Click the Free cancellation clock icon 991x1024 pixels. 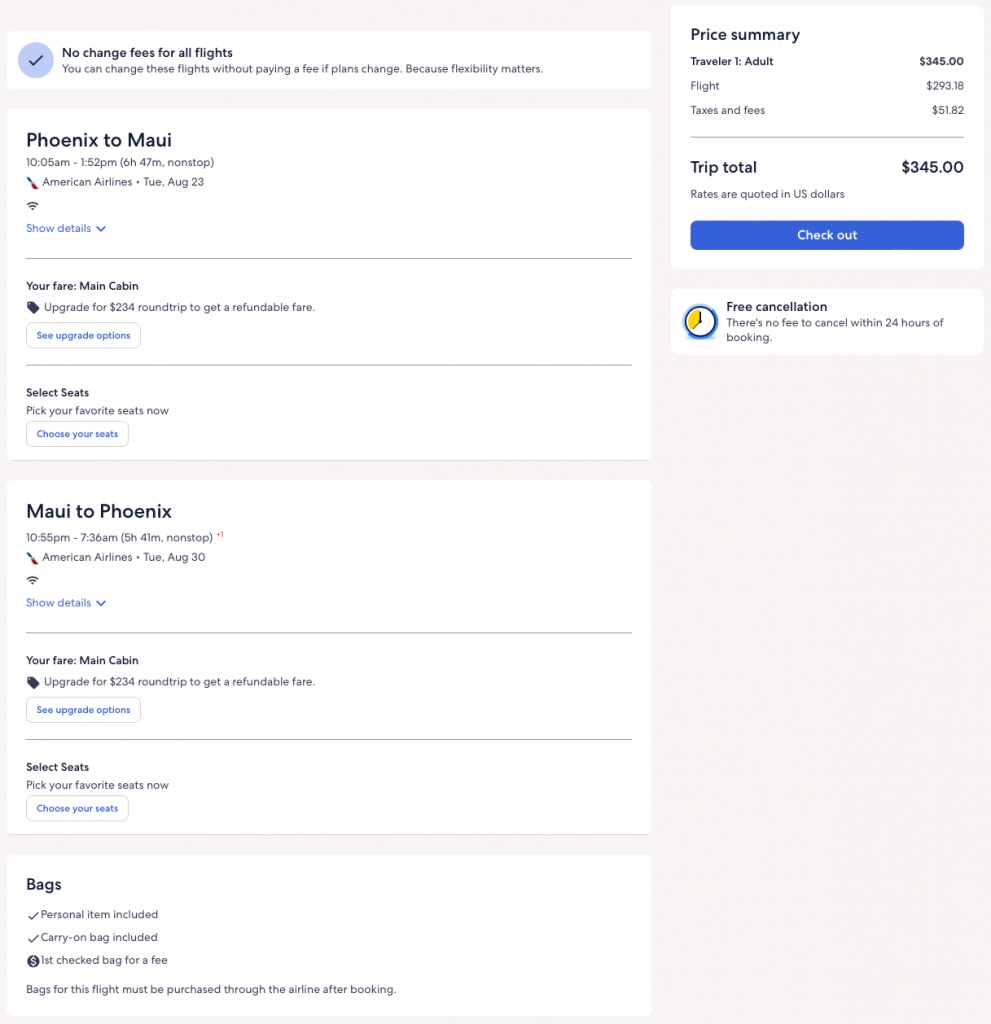click(x=700, y=321)
